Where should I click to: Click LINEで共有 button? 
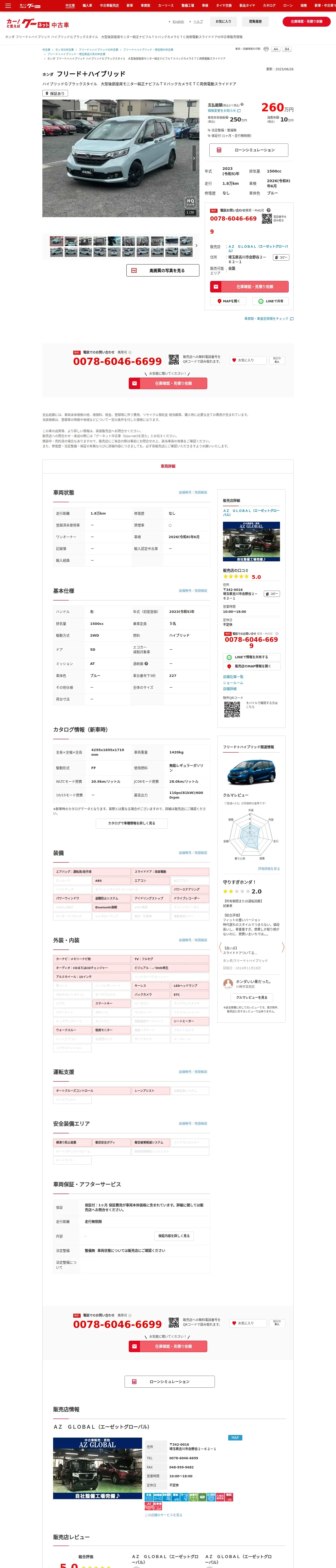pyautogui.click(x=271, y=301)
